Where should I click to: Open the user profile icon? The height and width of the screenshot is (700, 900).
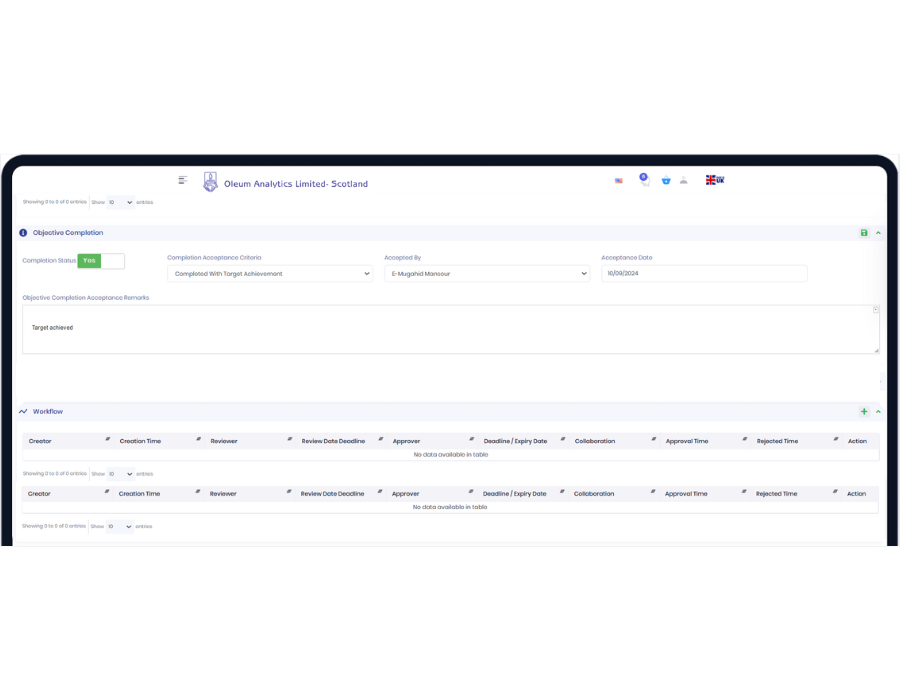(684, 181)
